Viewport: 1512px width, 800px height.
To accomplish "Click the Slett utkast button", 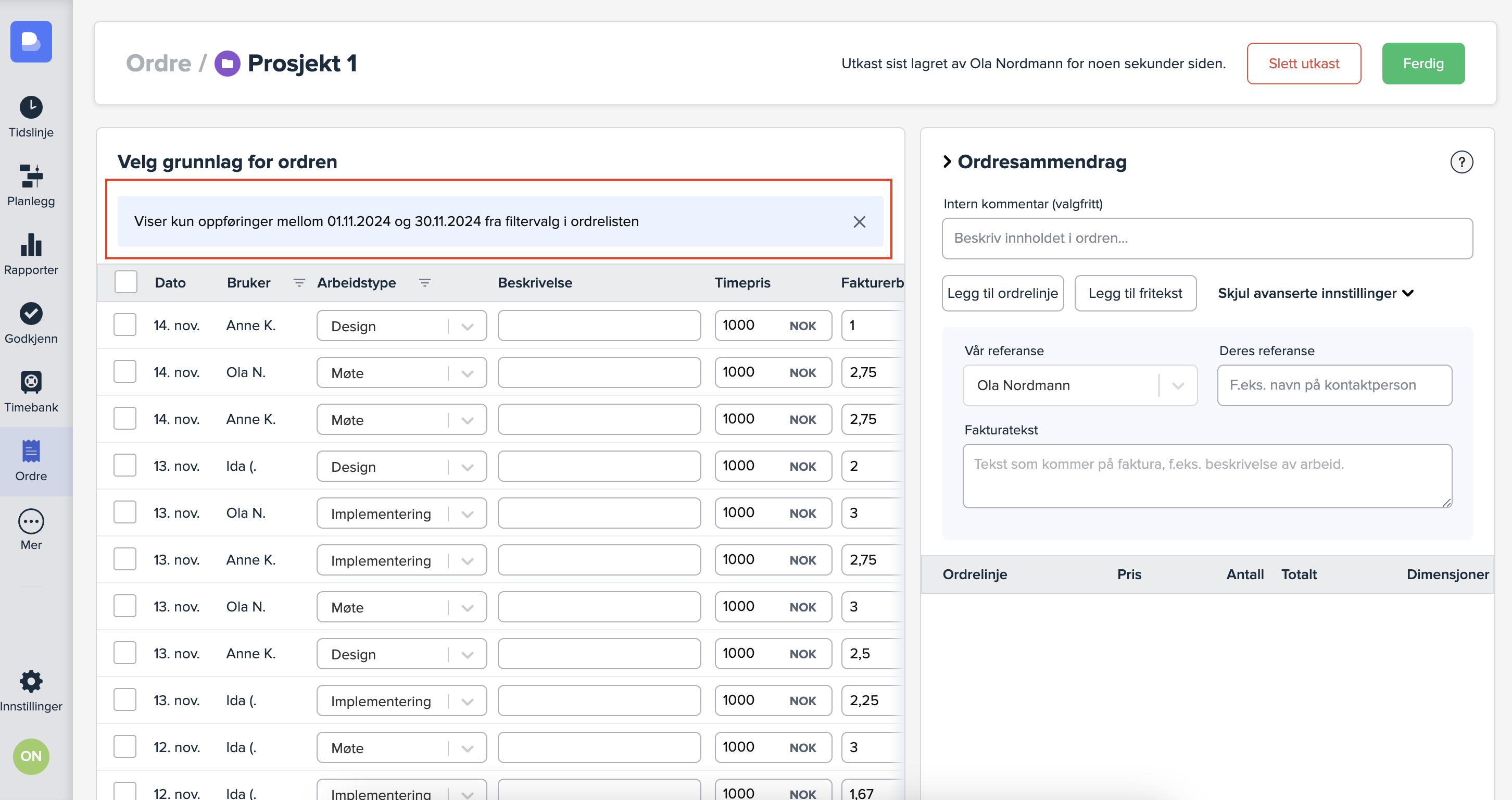I will click(1303, 64).
